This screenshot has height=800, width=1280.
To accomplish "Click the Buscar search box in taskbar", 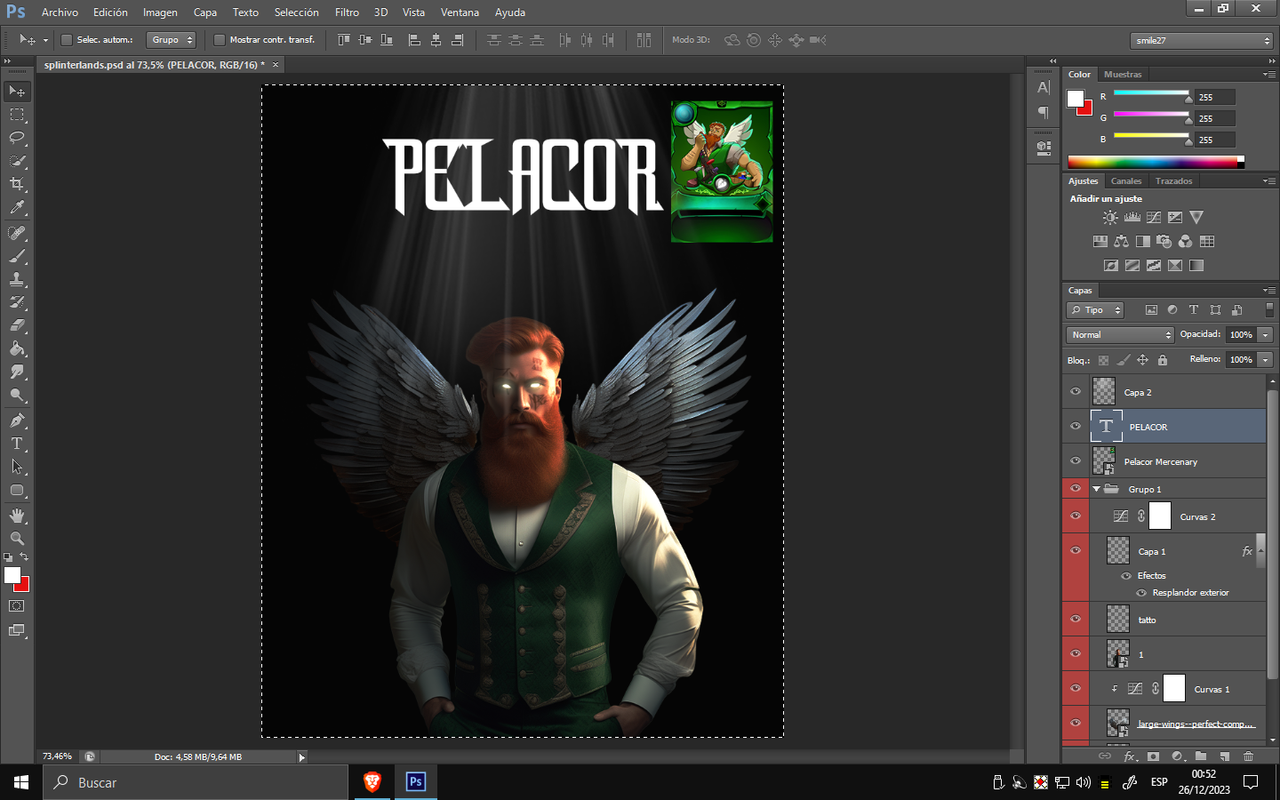I will click(196, 782).
